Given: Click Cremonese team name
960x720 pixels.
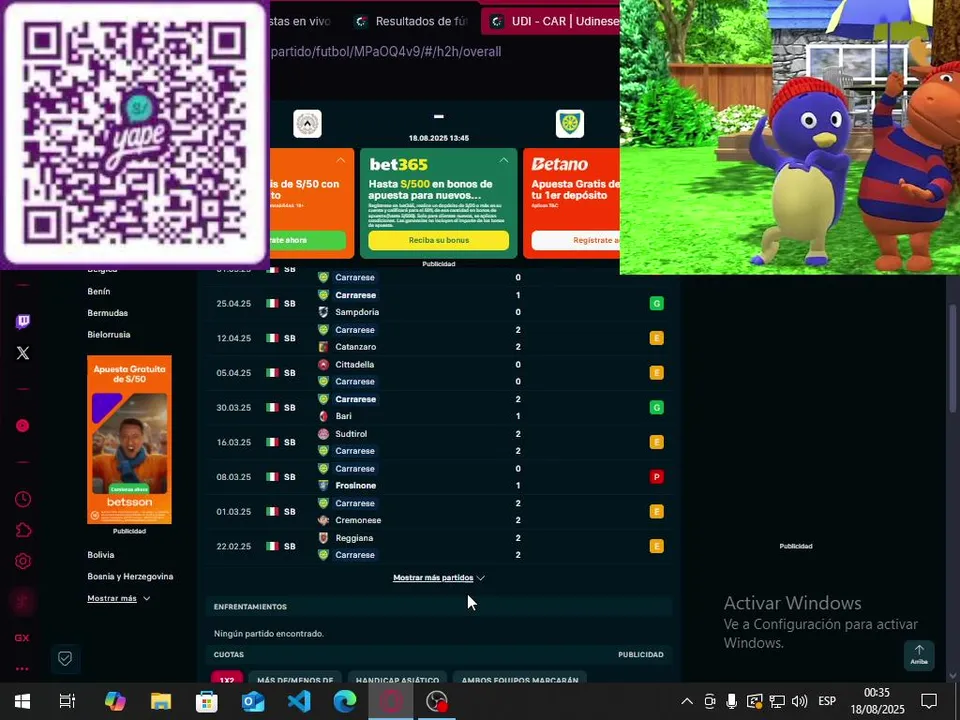Looking at the screenshot, I should 358,520.
